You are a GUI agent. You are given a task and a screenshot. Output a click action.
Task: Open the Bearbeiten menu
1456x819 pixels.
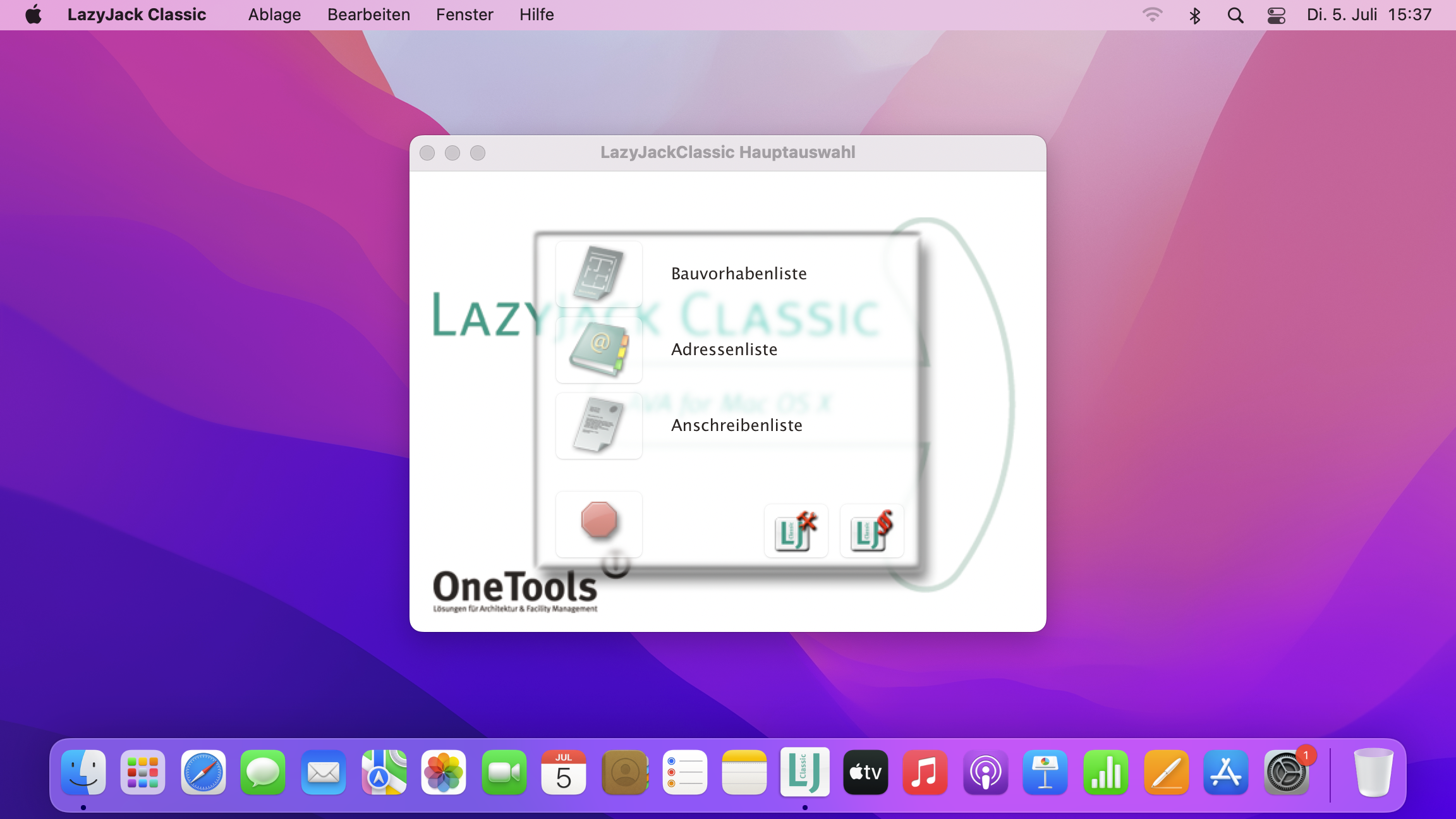[x=368, y=15]
